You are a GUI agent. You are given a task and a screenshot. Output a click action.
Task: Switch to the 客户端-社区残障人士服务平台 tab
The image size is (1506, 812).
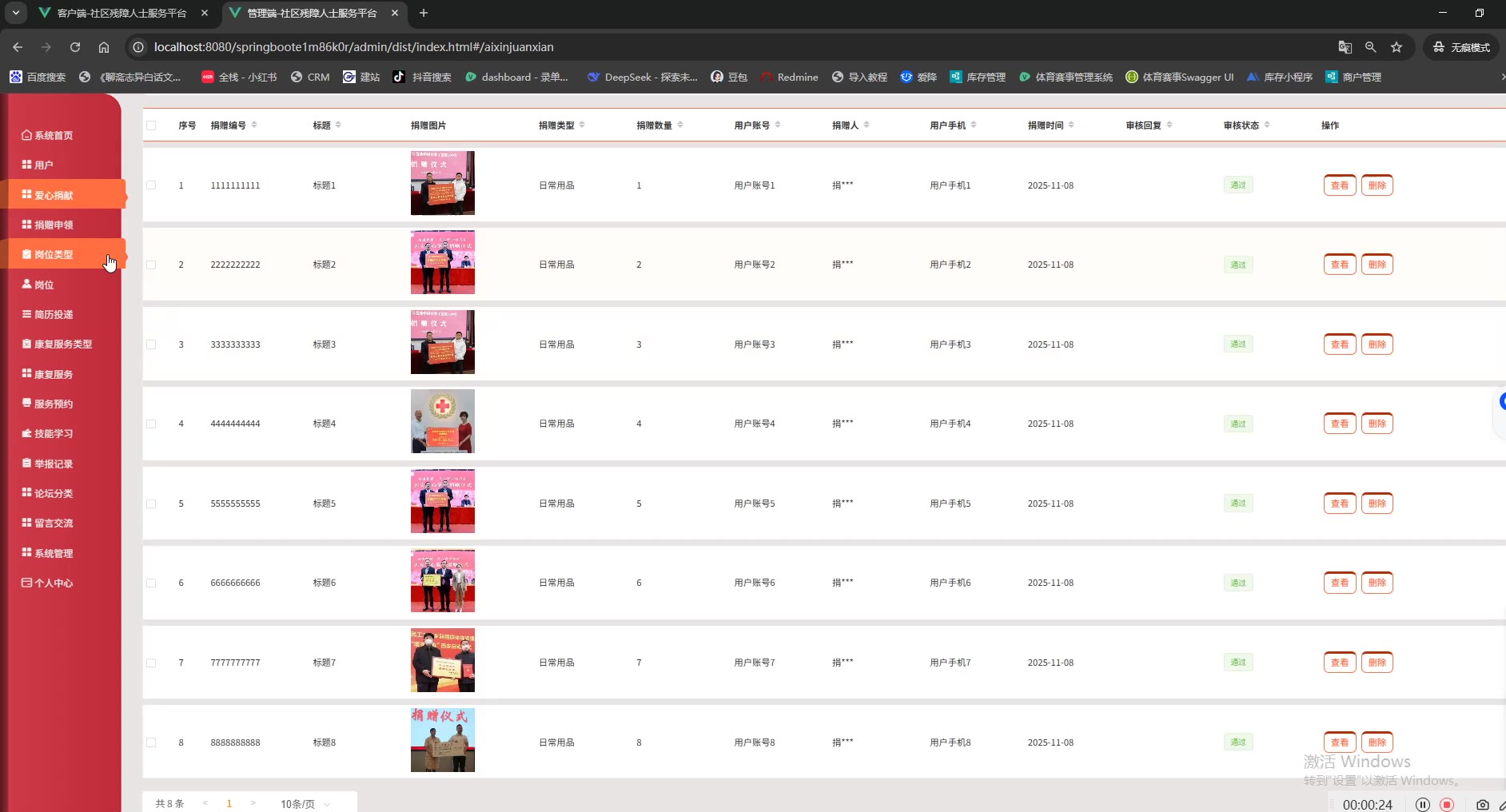[x=123, y=13]
